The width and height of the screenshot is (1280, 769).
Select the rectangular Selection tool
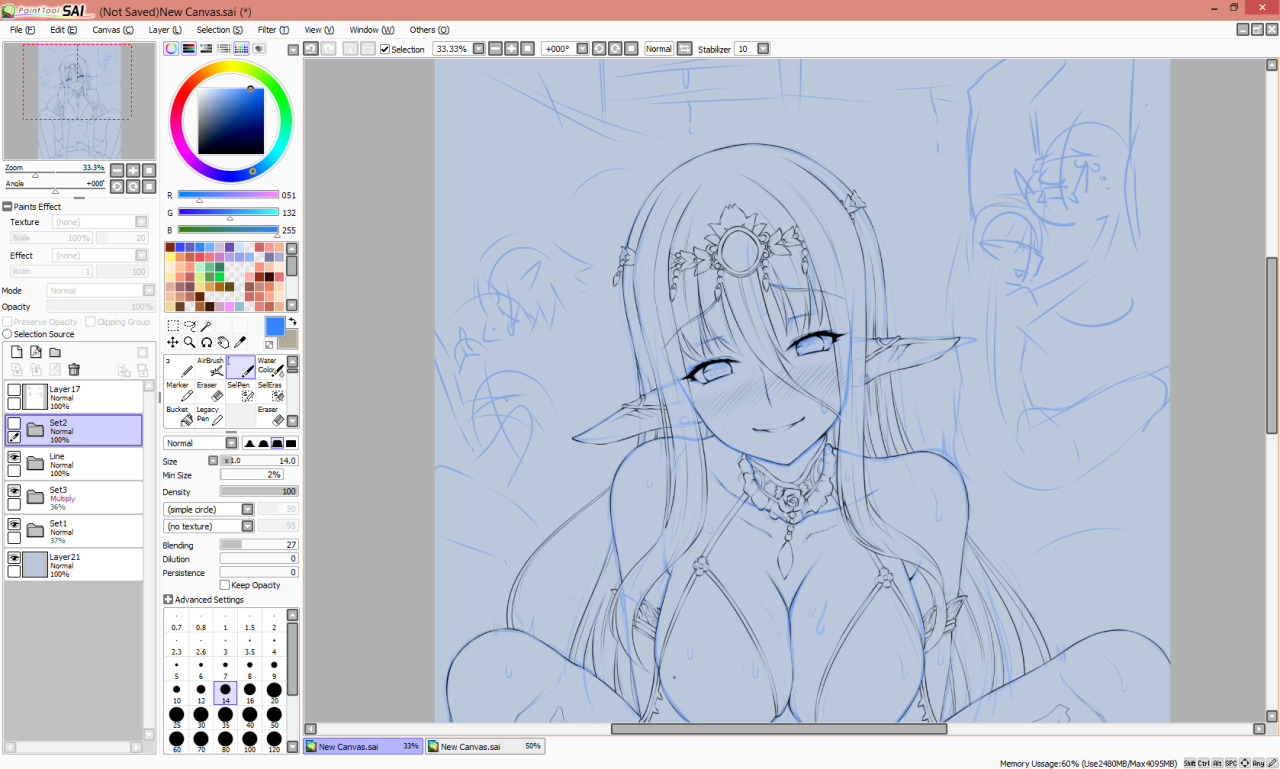173,326
